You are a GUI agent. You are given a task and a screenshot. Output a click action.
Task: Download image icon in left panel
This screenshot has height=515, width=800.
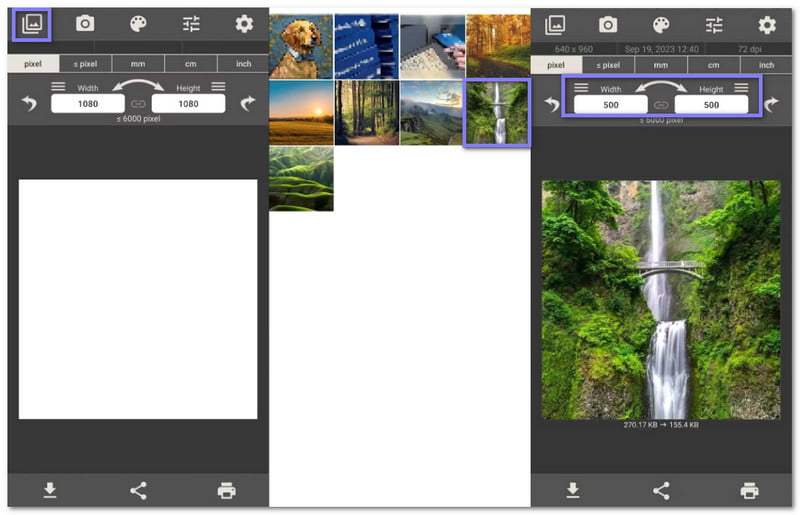pyautogui.click(x=50, y=490)
